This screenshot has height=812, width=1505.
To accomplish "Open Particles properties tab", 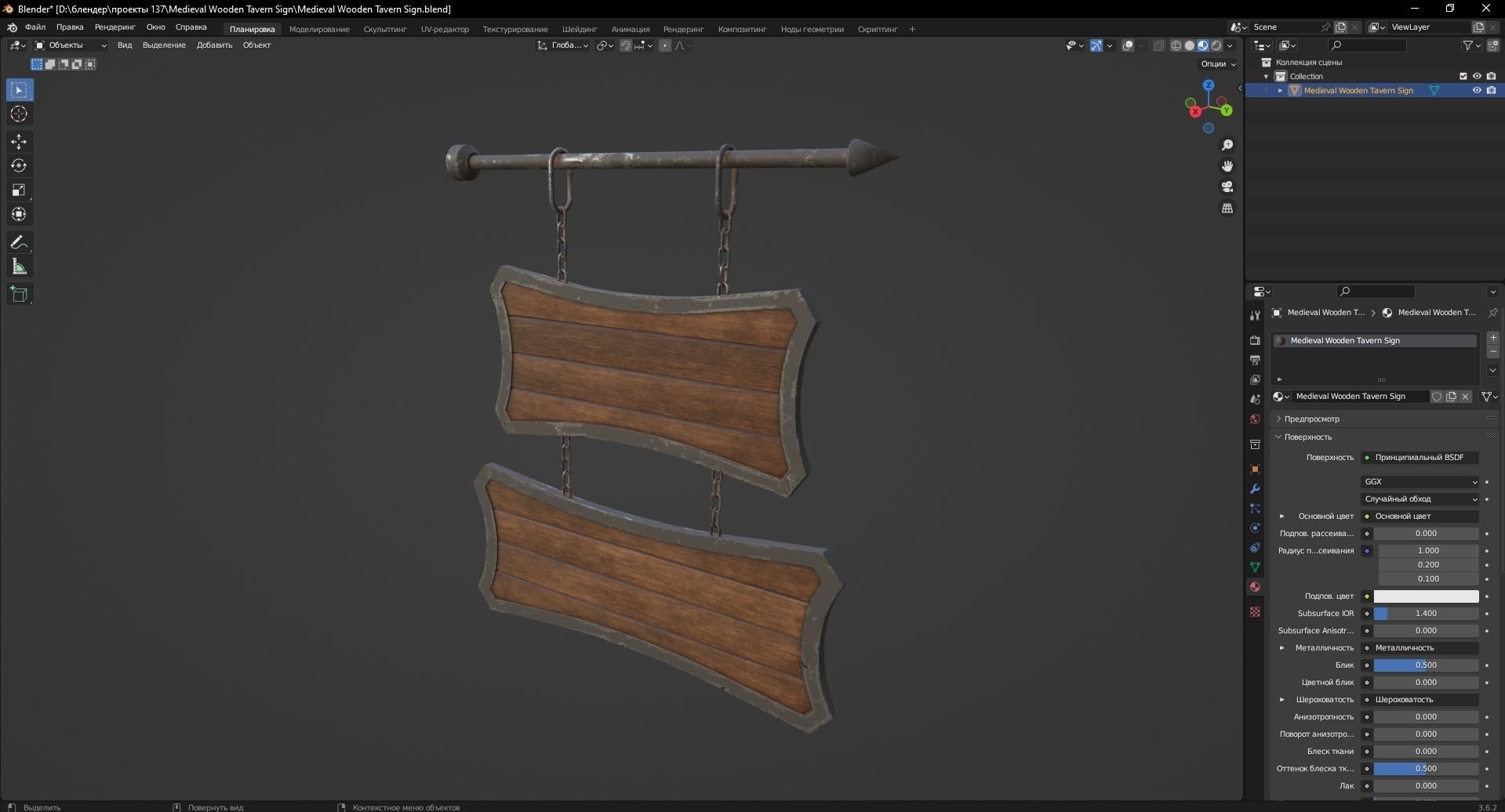I will [x=1255, y=508].
